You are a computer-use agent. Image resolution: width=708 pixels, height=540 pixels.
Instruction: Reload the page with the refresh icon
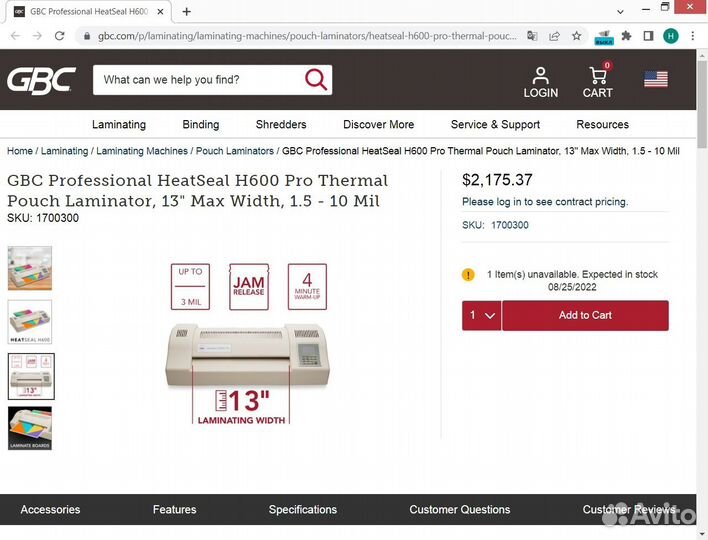[60, 36]
